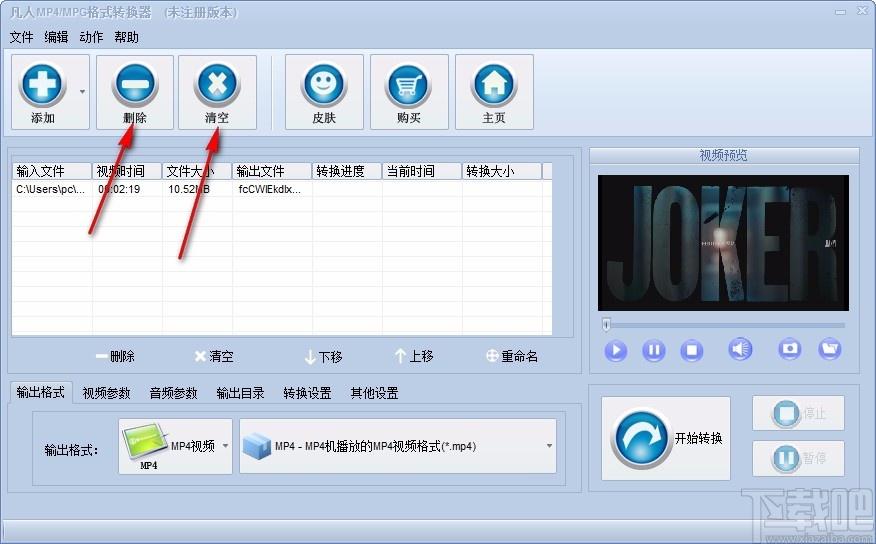Go to 主页 via the house icon
The height and width of the screenshot is (544, 876).
494,84
